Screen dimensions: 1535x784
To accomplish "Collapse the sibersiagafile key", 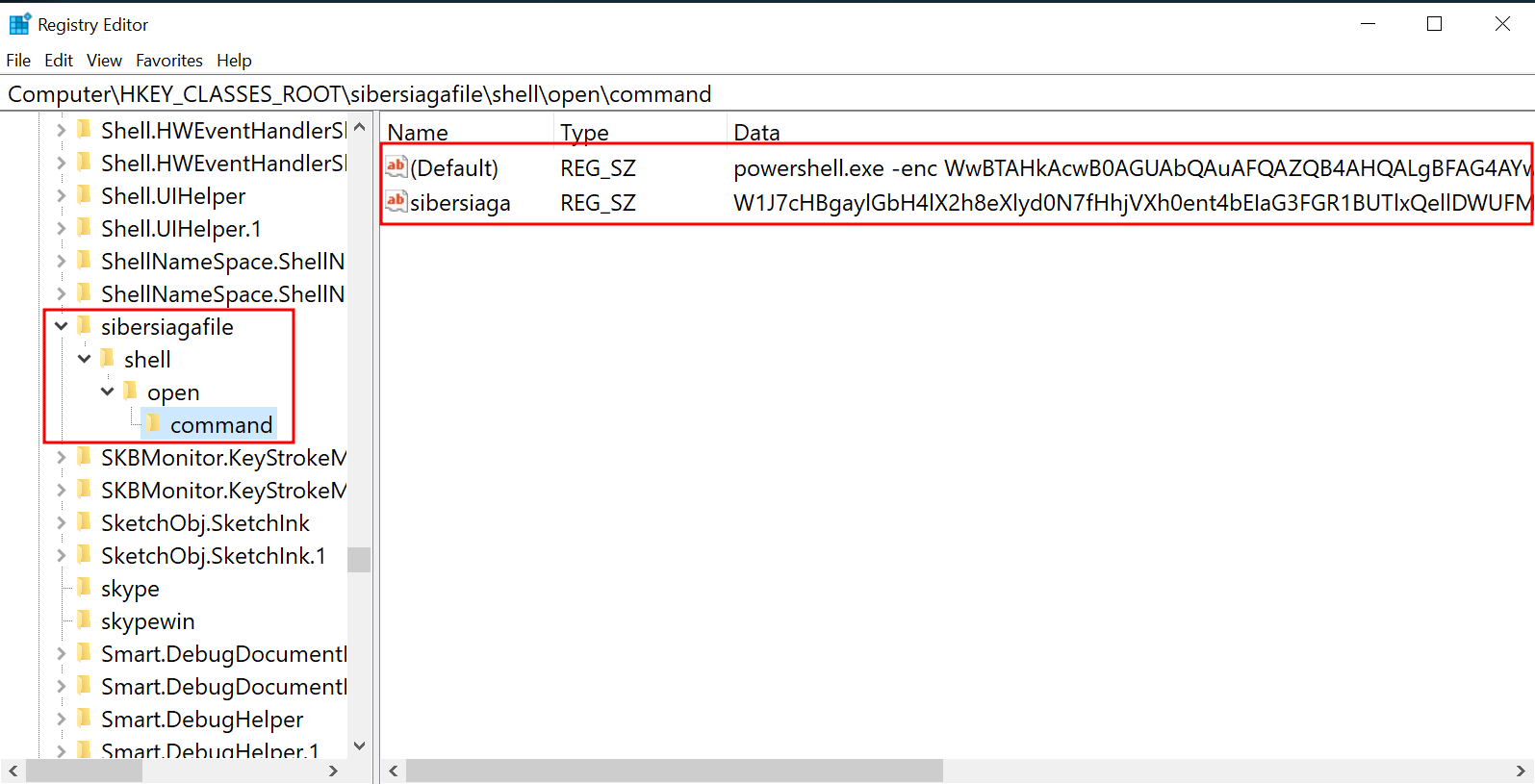I will [x=61, y=326].
